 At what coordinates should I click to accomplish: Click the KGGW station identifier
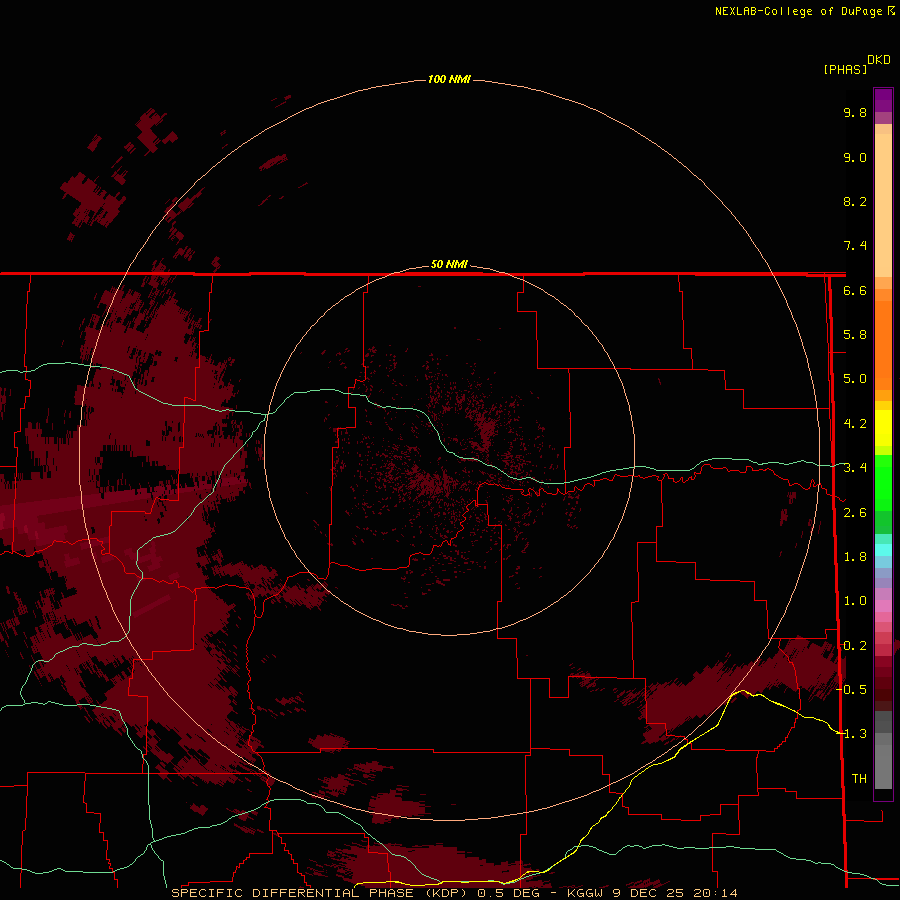(585, 893)
